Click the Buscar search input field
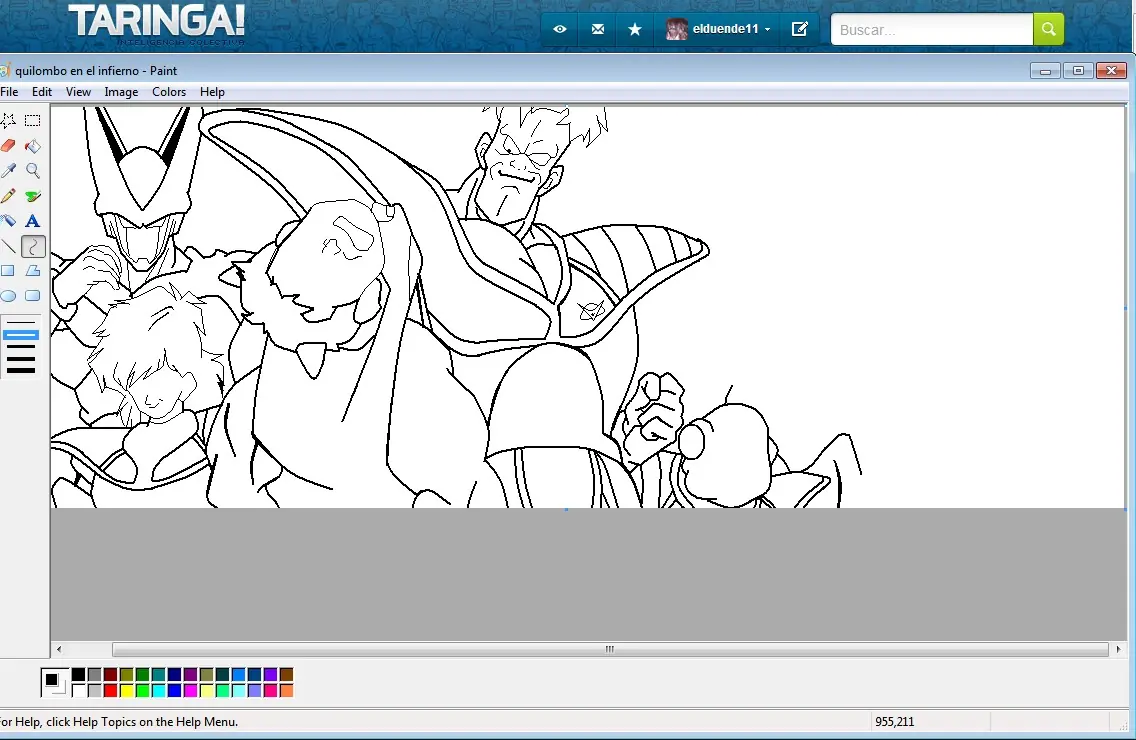Screen dimensions: 1136x740 click(x=932, y=30)
